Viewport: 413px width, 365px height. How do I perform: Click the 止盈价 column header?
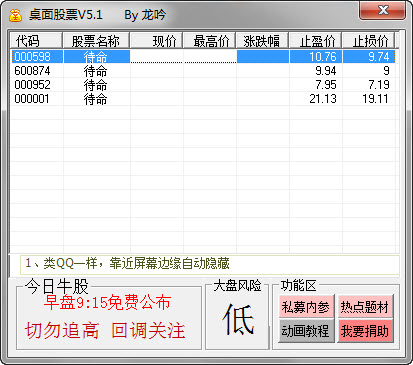315,41
